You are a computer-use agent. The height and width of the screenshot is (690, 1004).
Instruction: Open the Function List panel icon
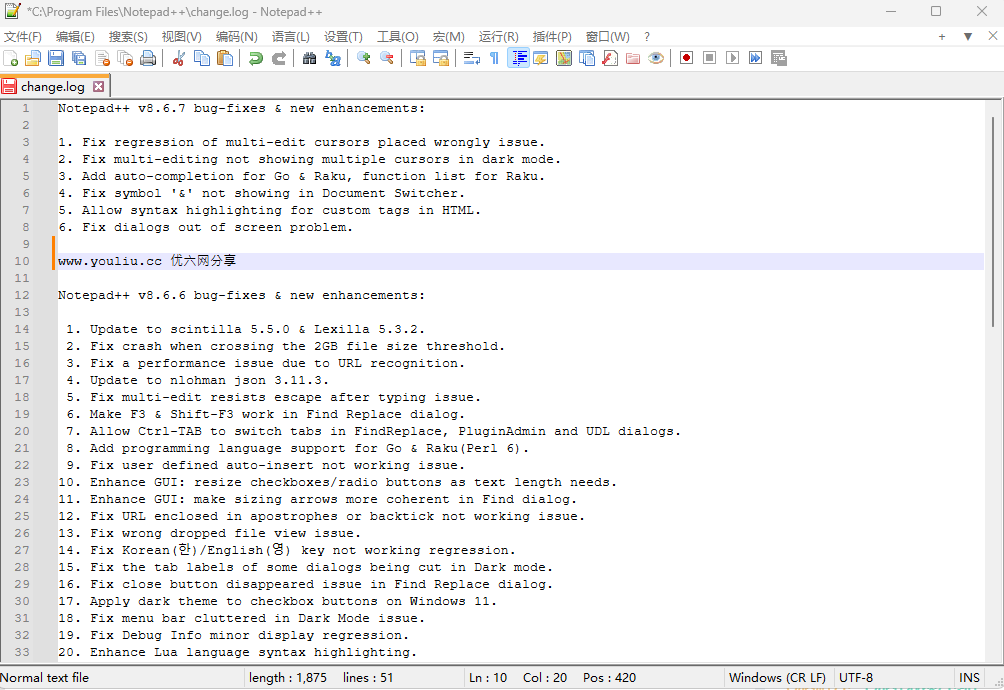click(x=610, y=58)
